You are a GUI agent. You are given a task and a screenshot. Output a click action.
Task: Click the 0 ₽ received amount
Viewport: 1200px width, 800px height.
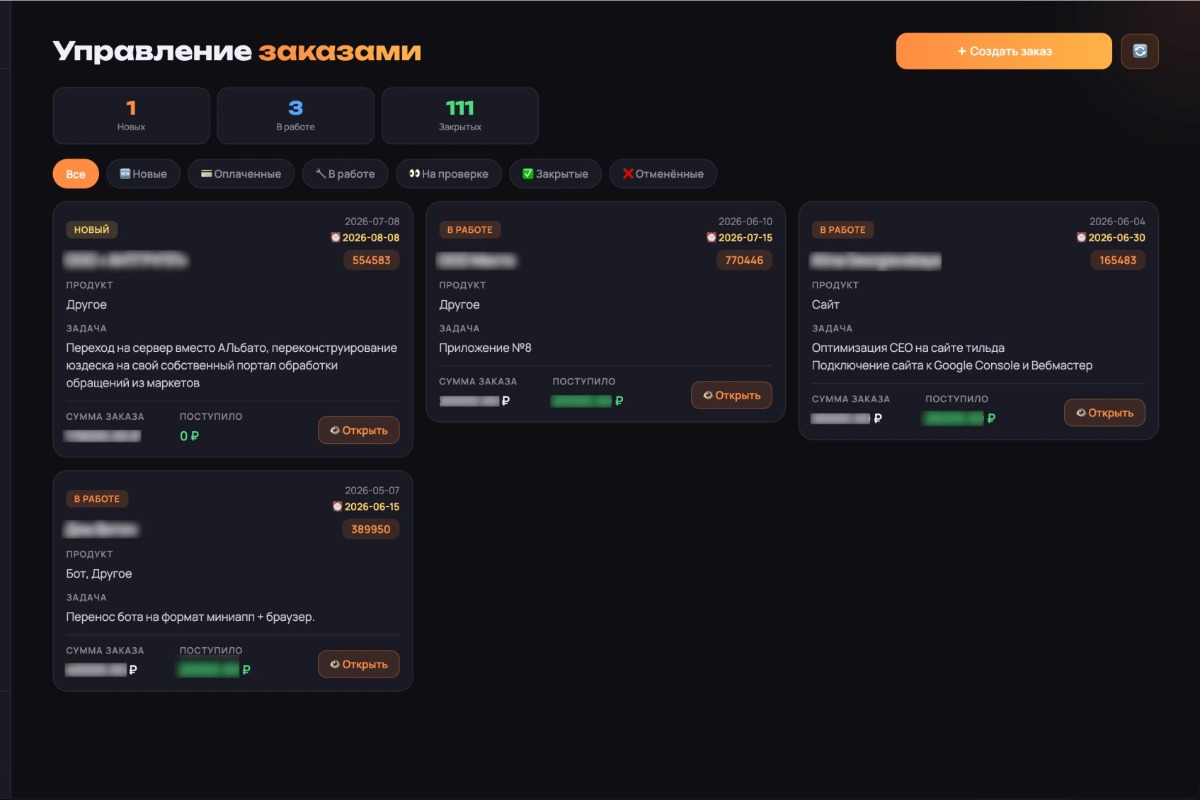point(189,436)
